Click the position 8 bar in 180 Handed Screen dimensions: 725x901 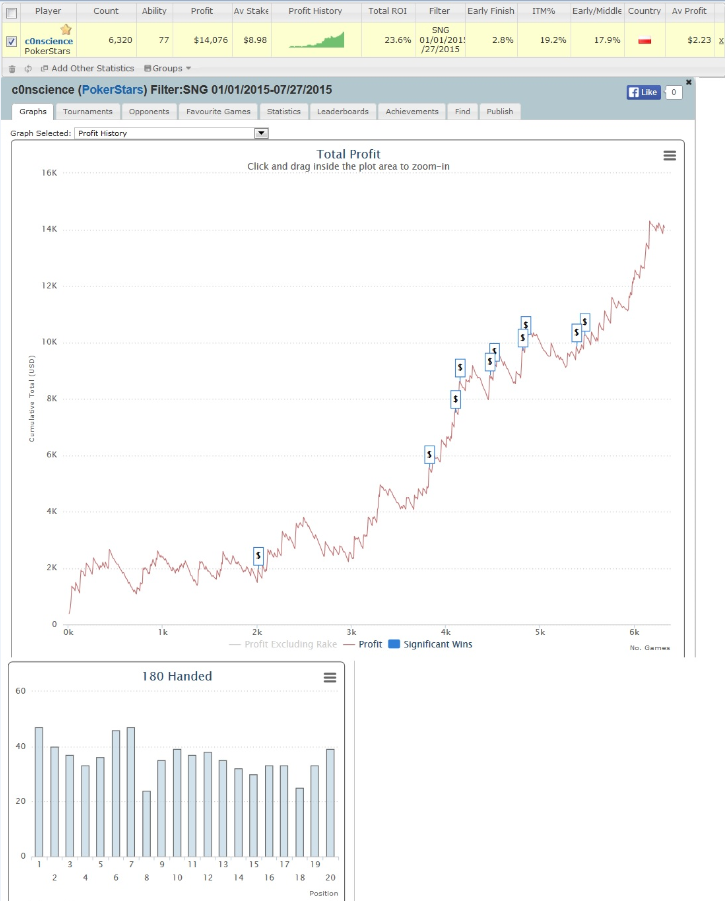146,823
